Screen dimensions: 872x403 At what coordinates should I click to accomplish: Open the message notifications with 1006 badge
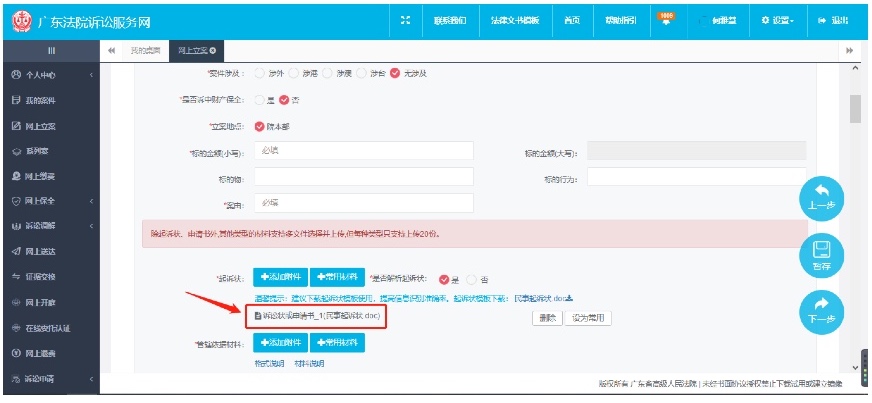tap(665, 19)
